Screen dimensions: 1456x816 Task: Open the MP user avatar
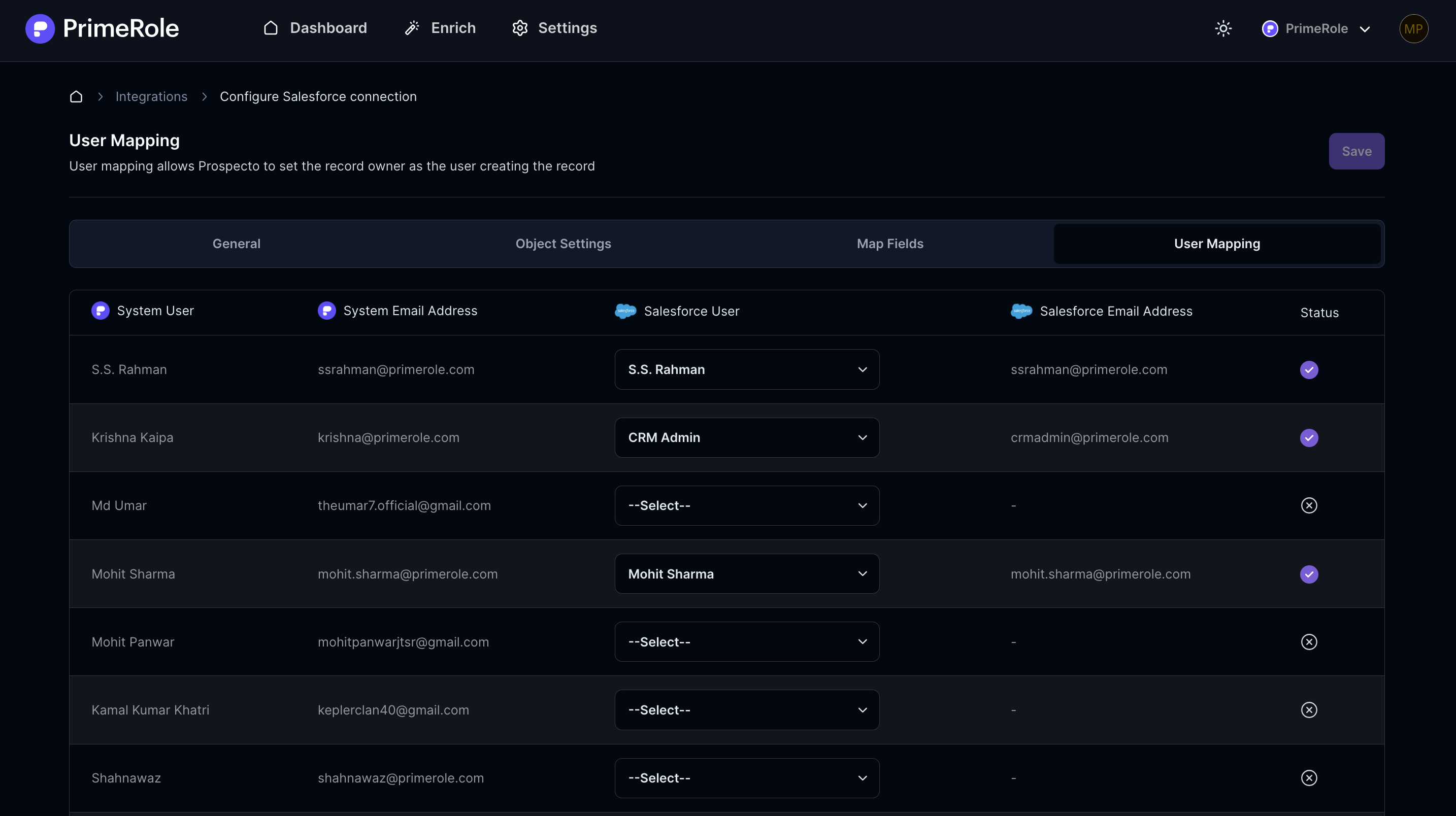[x=1413, y=29]
